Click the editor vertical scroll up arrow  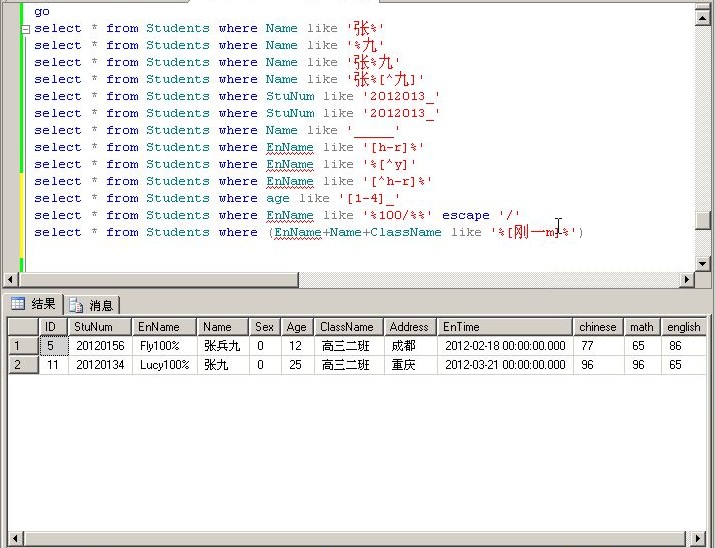pos(702,17)
